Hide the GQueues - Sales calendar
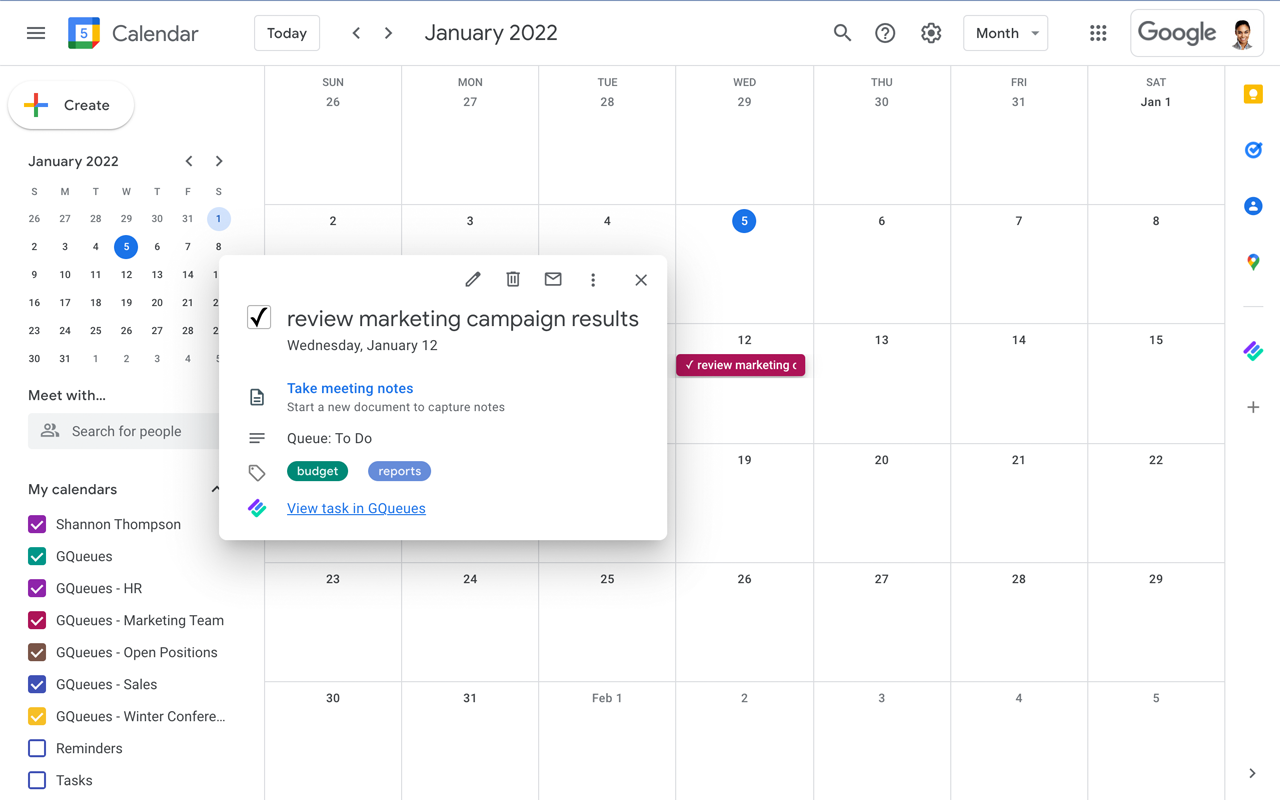The height and width of the screenshot is (800, 1280). [37, 684]
